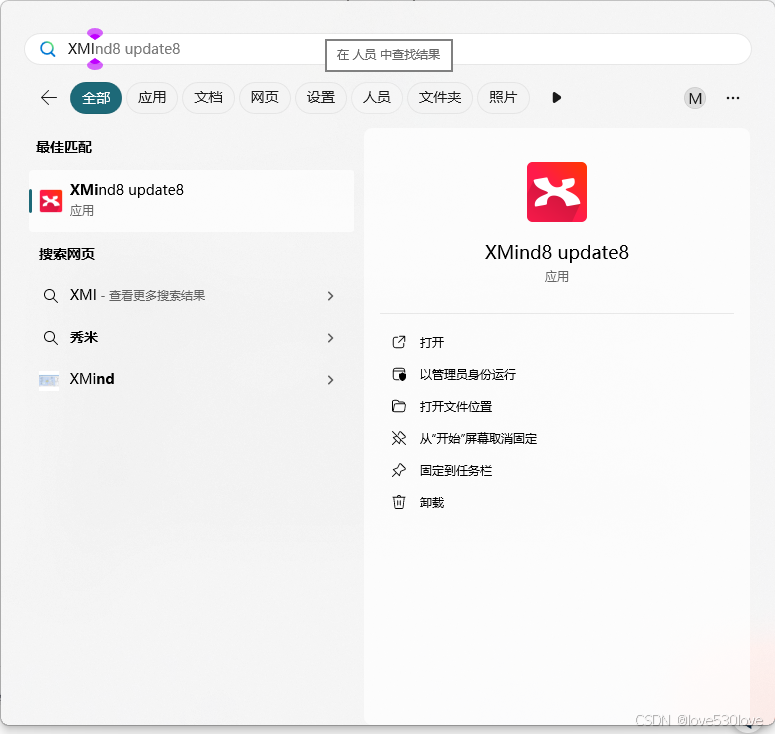
Task: Open the XMind8 update8 best match result
Action: tap(192, 201)
